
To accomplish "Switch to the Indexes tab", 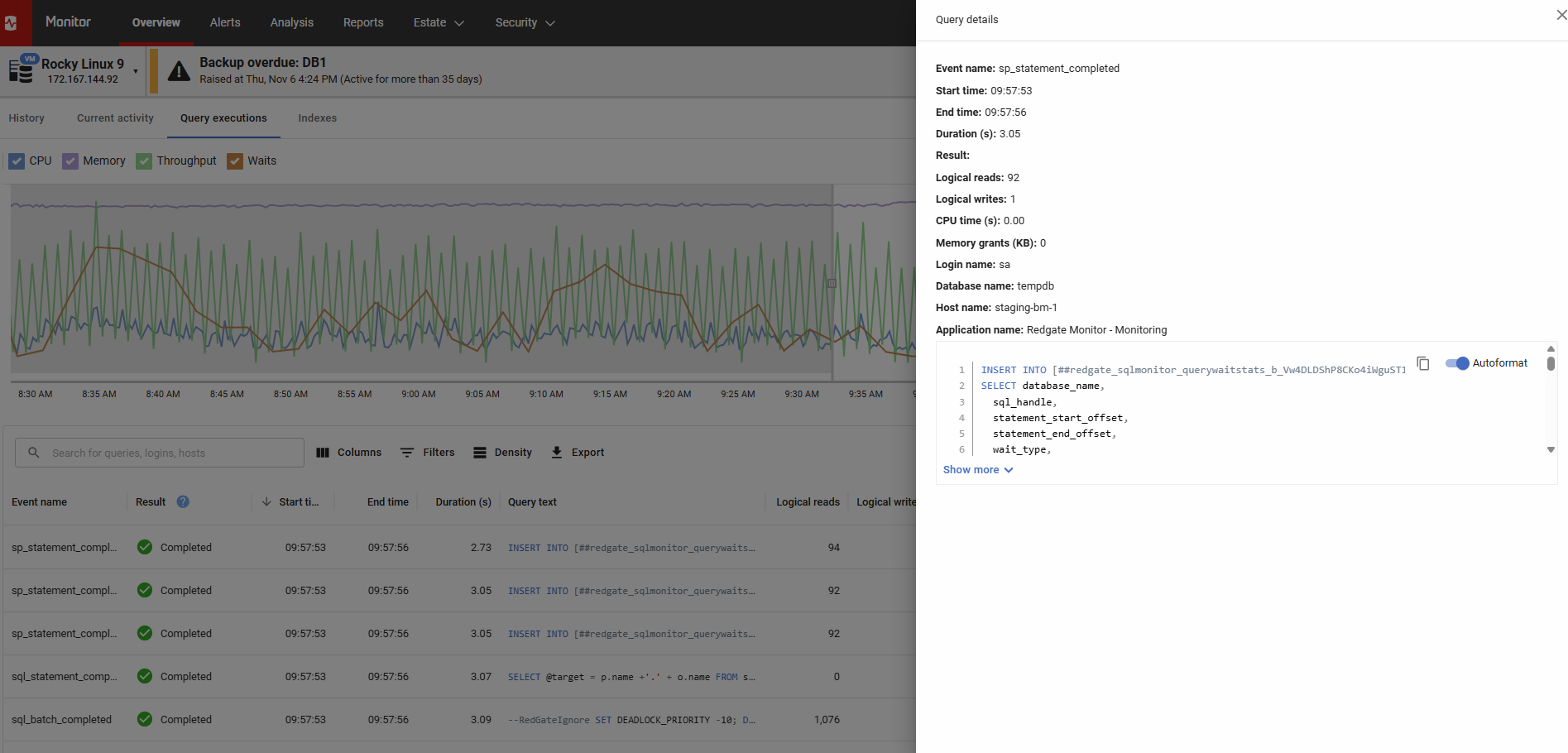I will [x=317, y=118].
